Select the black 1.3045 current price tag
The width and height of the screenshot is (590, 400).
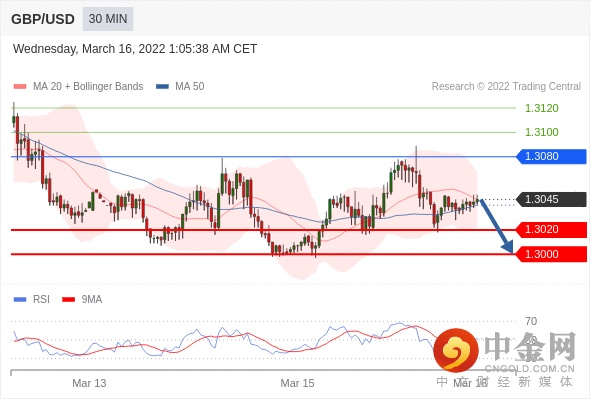pyautogui.click(x=551, y=199)
